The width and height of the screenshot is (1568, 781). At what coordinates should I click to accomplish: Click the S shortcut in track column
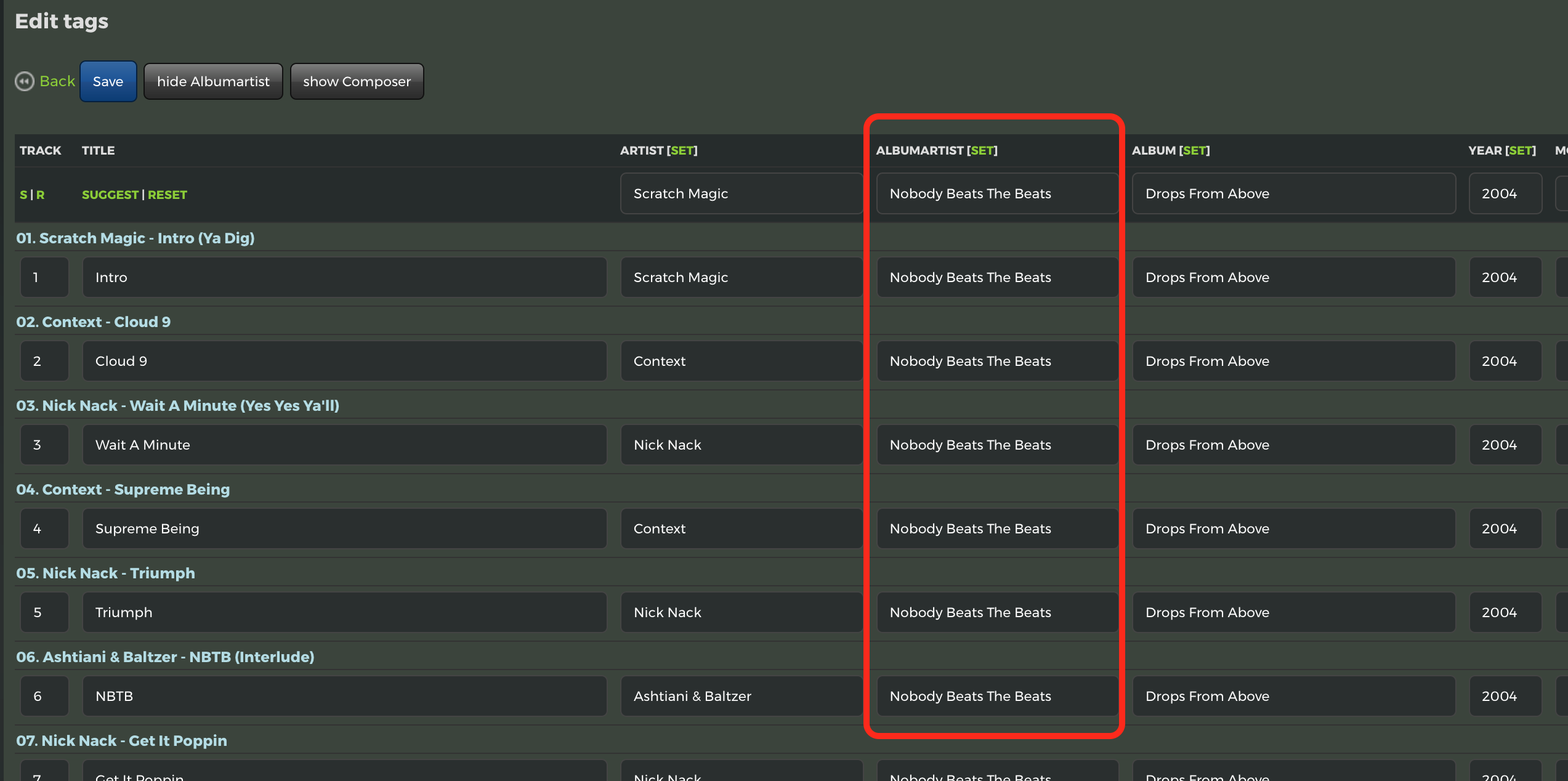point(23,195)
